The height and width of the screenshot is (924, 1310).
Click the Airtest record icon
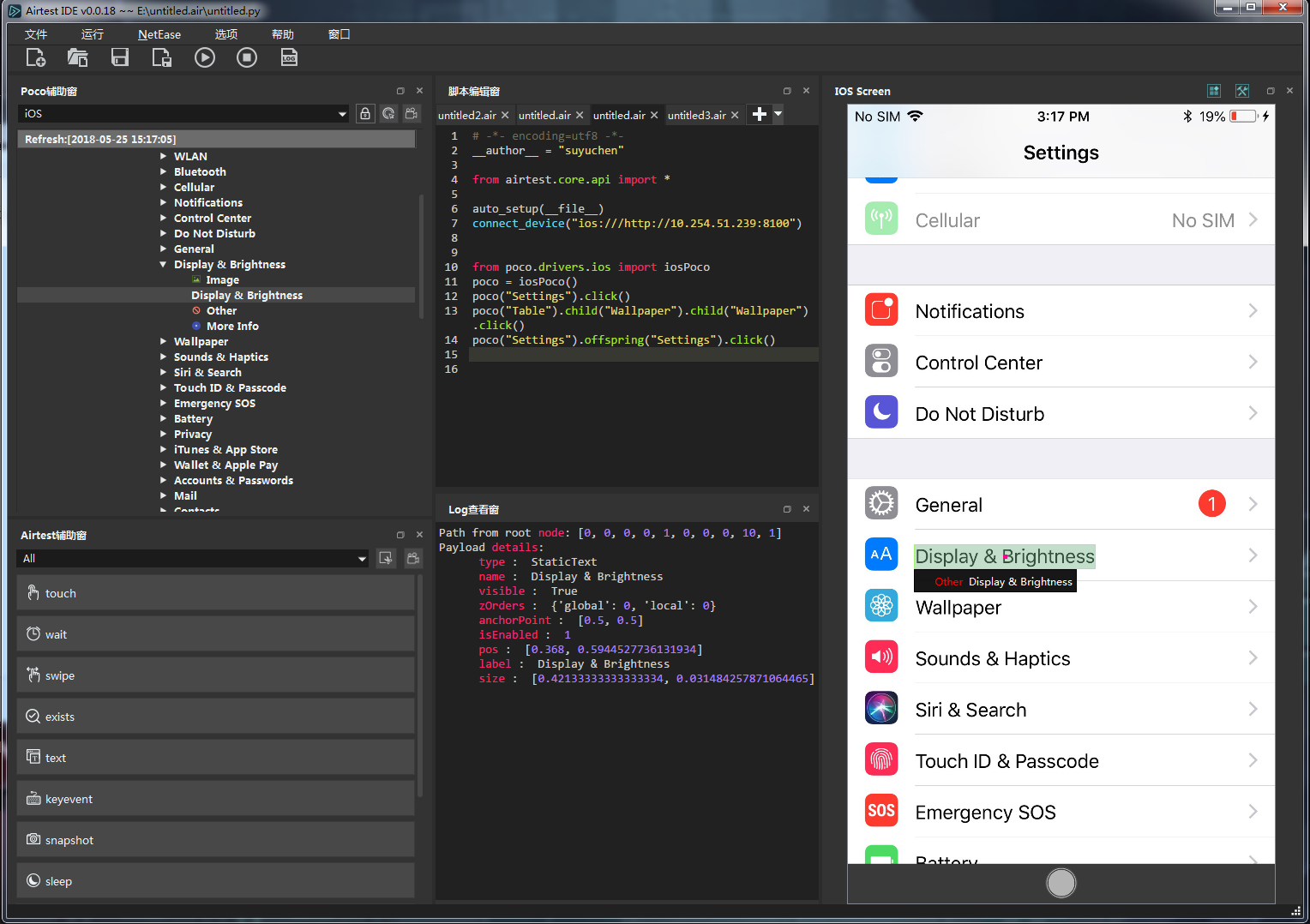pos(412,558)
